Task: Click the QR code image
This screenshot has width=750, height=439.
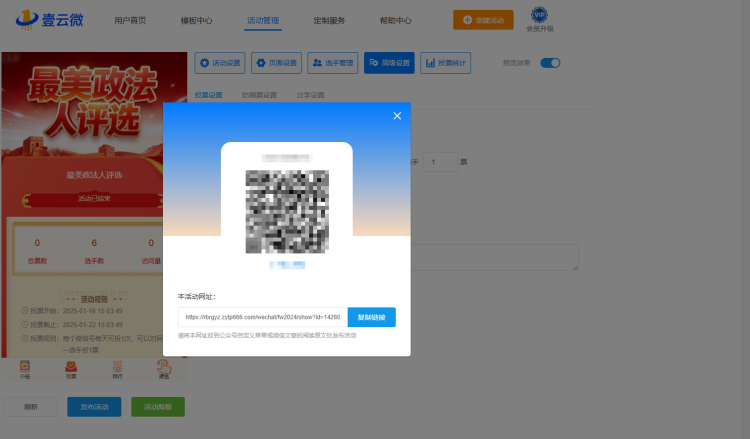Action: tap(287, 211)
